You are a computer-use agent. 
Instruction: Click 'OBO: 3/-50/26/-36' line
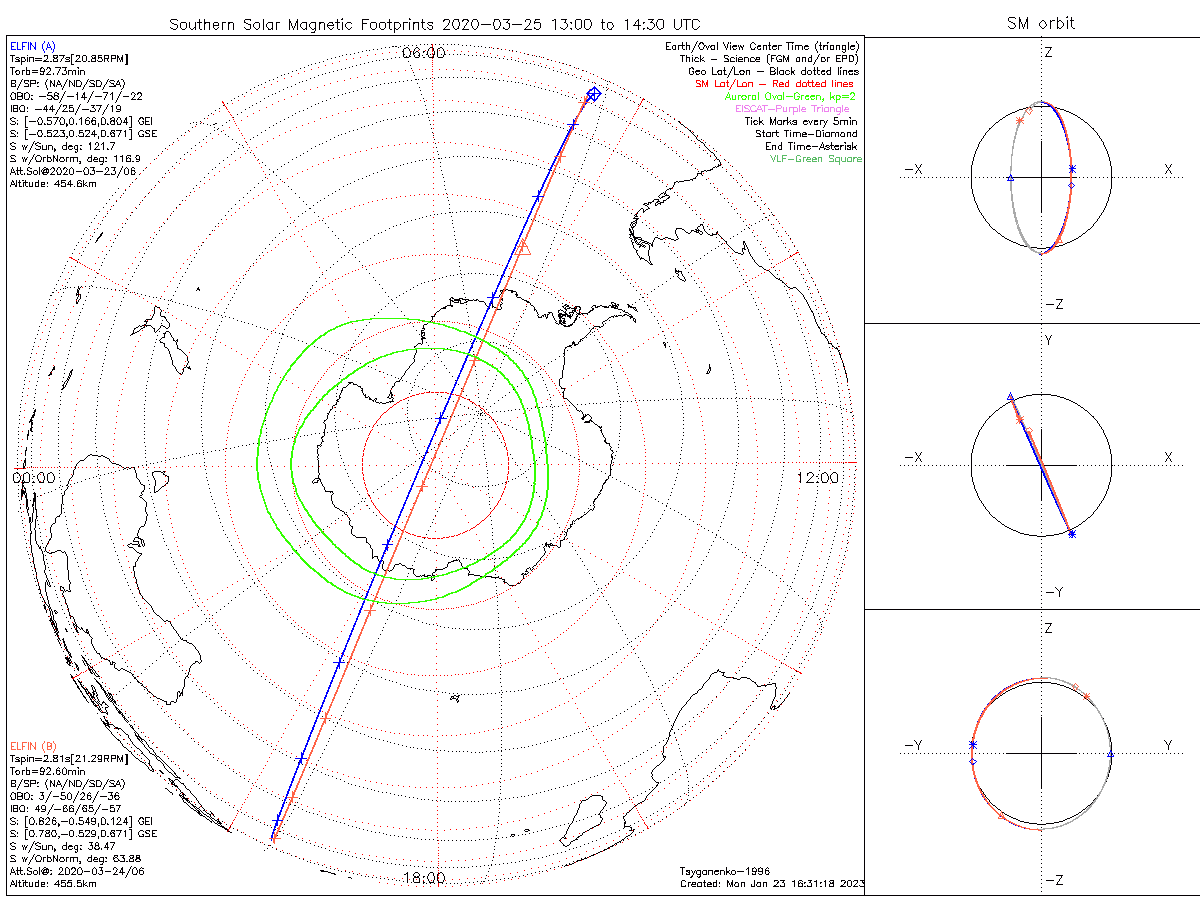click(x=67, y=796)
